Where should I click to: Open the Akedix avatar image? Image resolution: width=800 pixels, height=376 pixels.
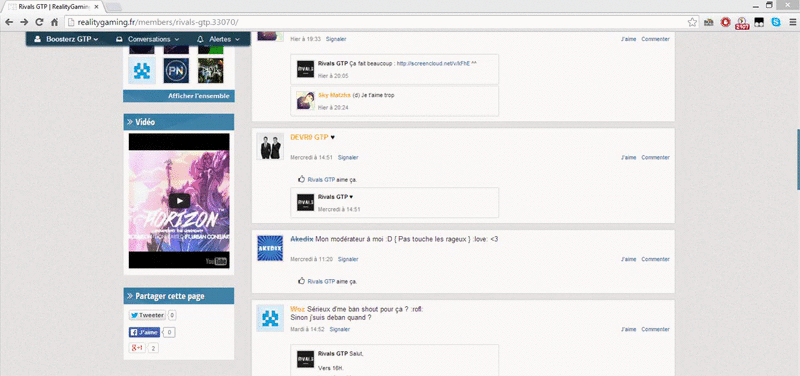[270, 248]
